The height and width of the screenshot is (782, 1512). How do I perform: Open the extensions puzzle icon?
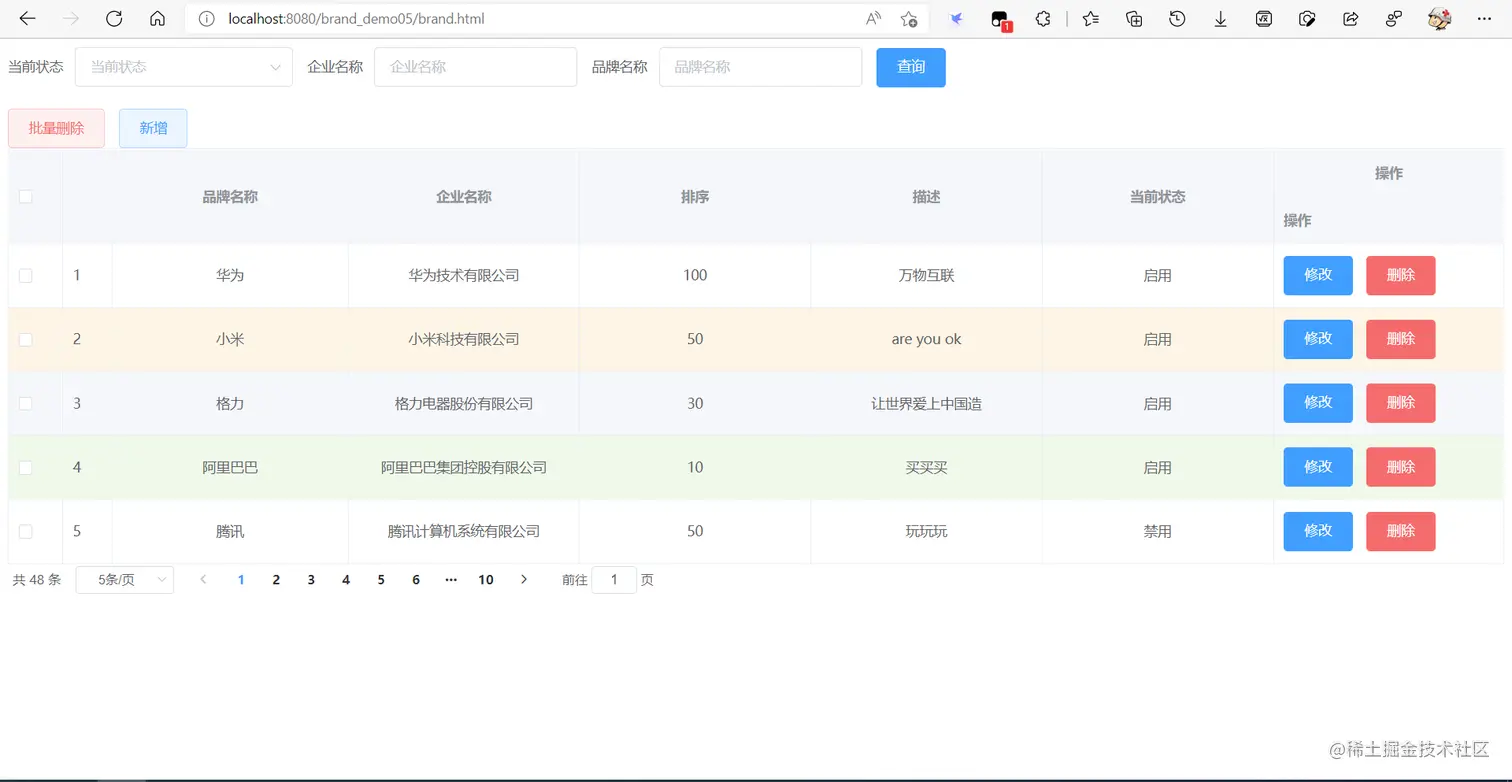point(1043,19)
